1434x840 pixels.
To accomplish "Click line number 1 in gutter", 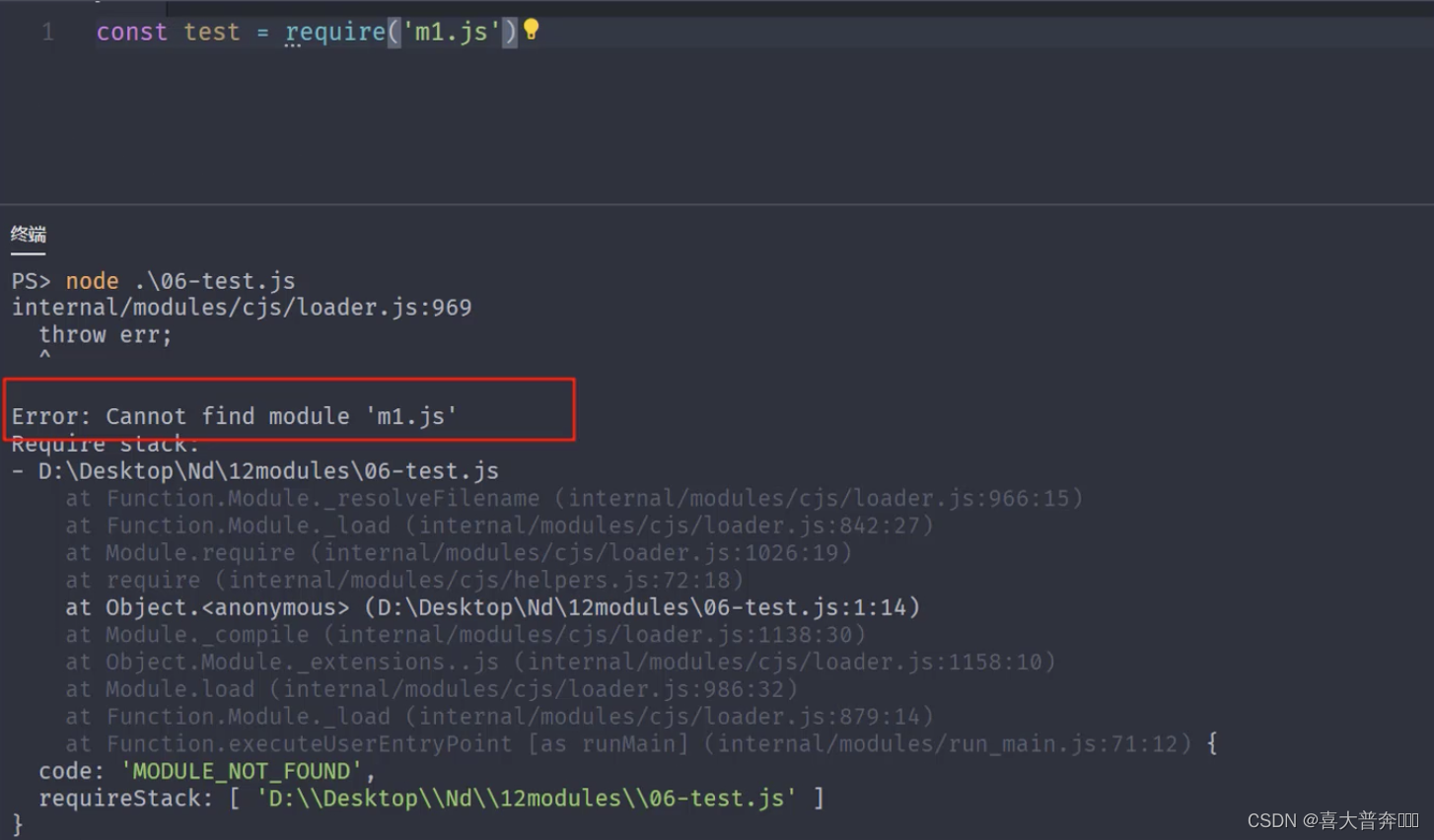I will [47, 33].
